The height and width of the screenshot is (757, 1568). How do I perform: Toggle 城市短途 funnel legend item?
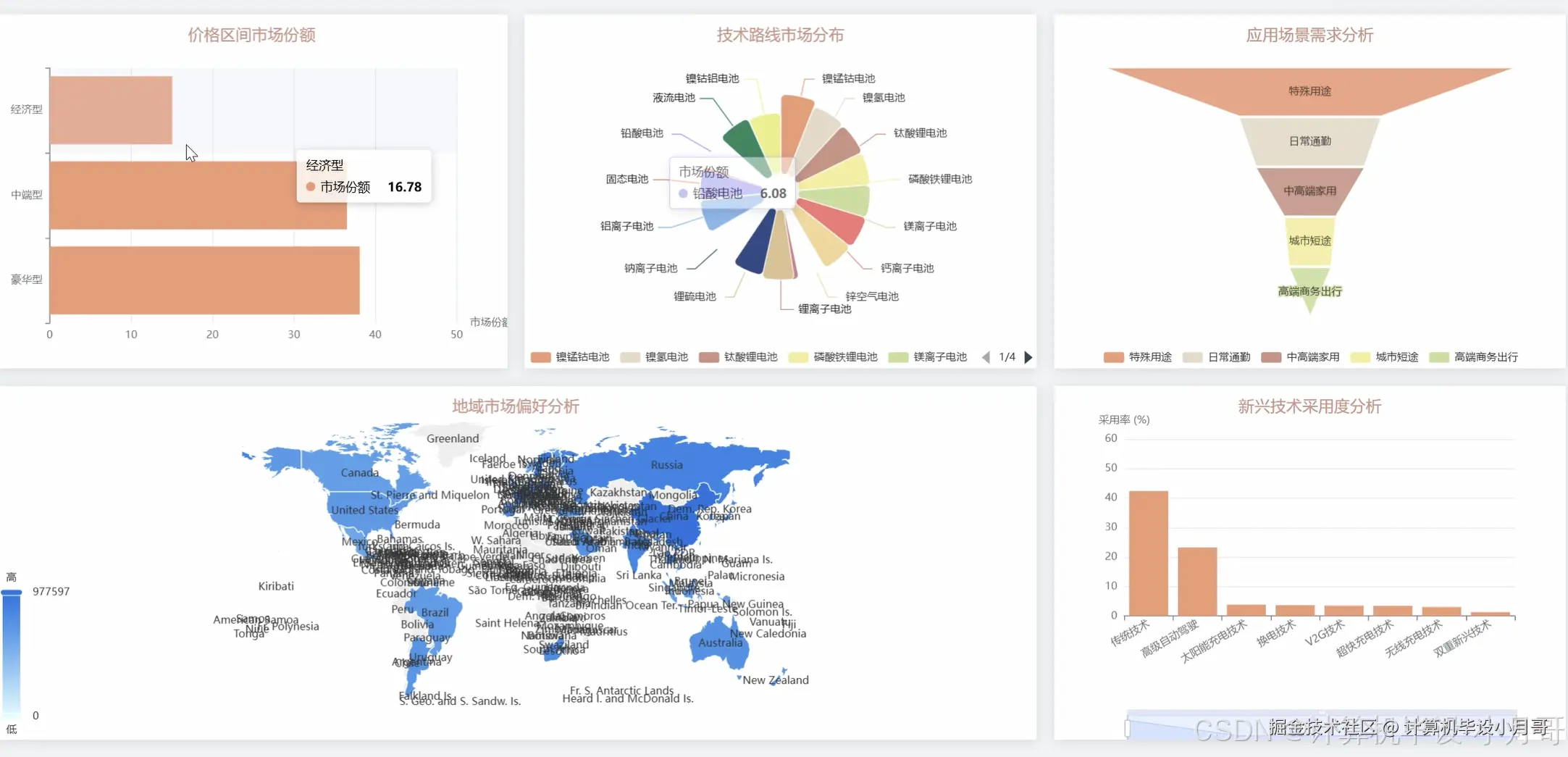coord(1384,357)
